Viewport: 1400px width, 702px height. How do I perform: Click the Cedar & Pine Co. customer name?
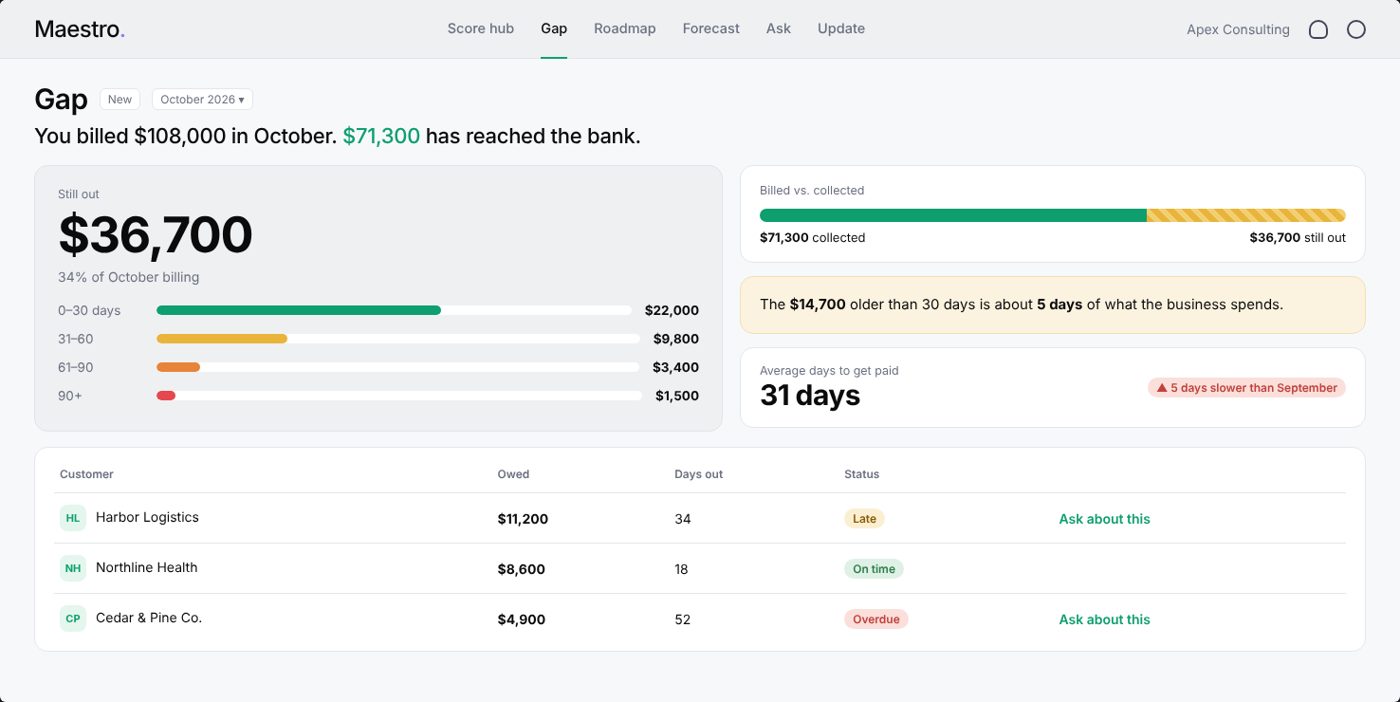click(x=149, y=617)
